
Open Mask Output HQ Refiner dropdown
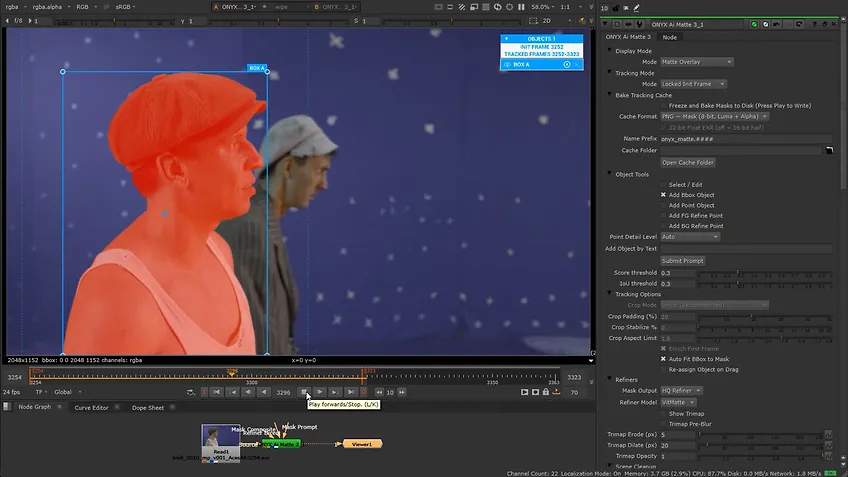tap(681, 390)
